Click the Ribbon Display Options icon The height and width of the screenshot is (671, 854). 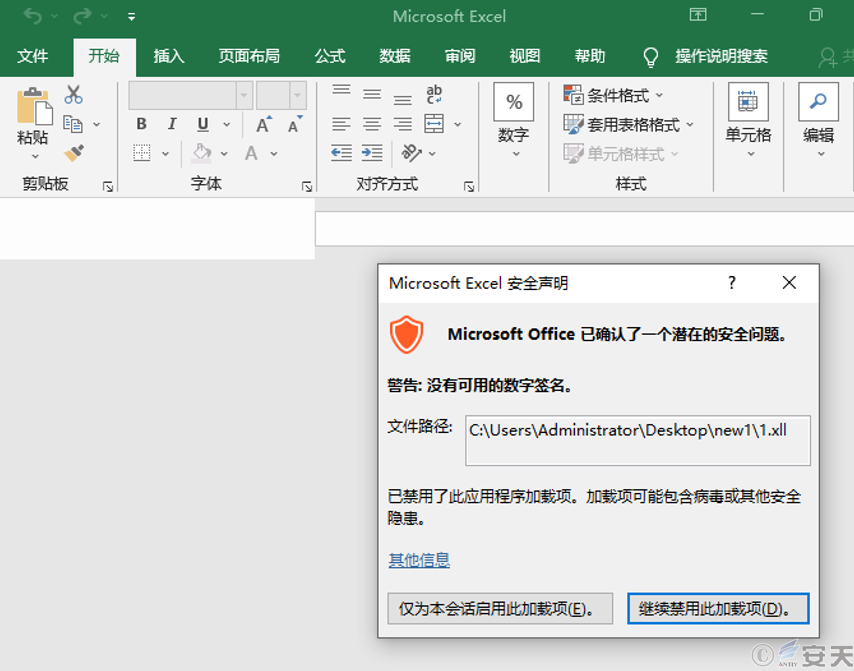point(698,15)
